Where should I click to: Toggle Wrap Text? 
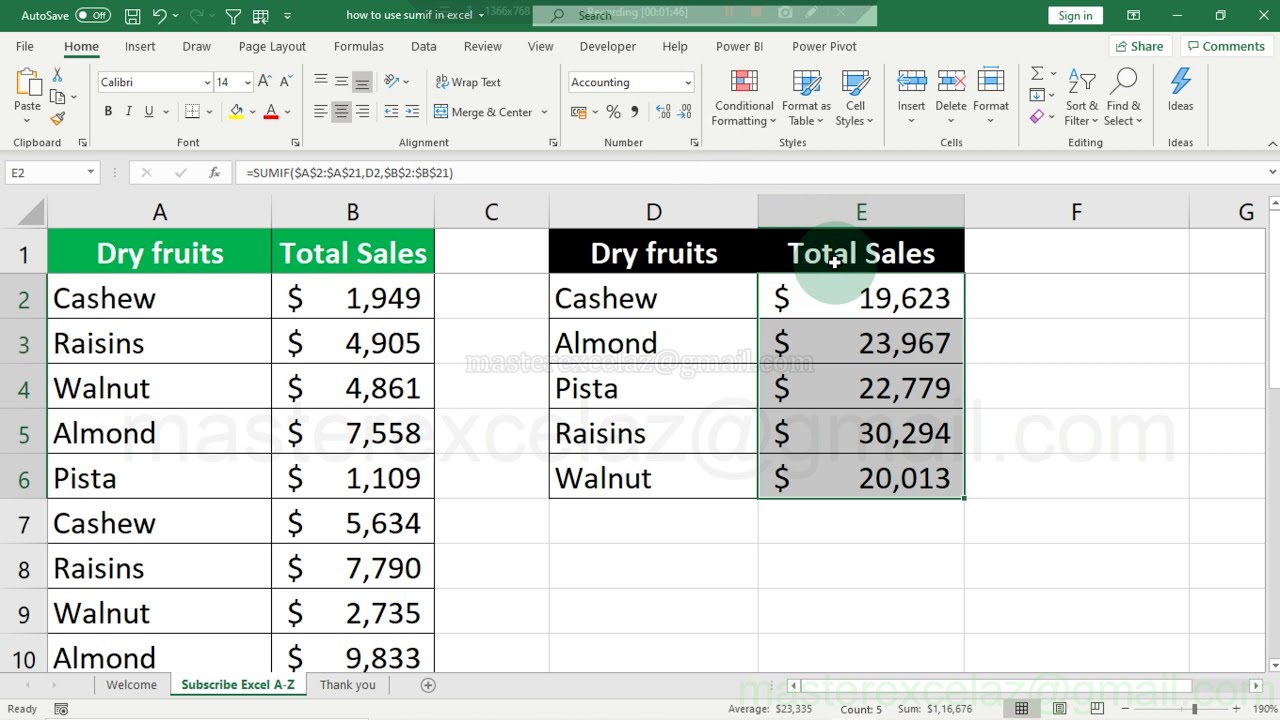[468, 82]
